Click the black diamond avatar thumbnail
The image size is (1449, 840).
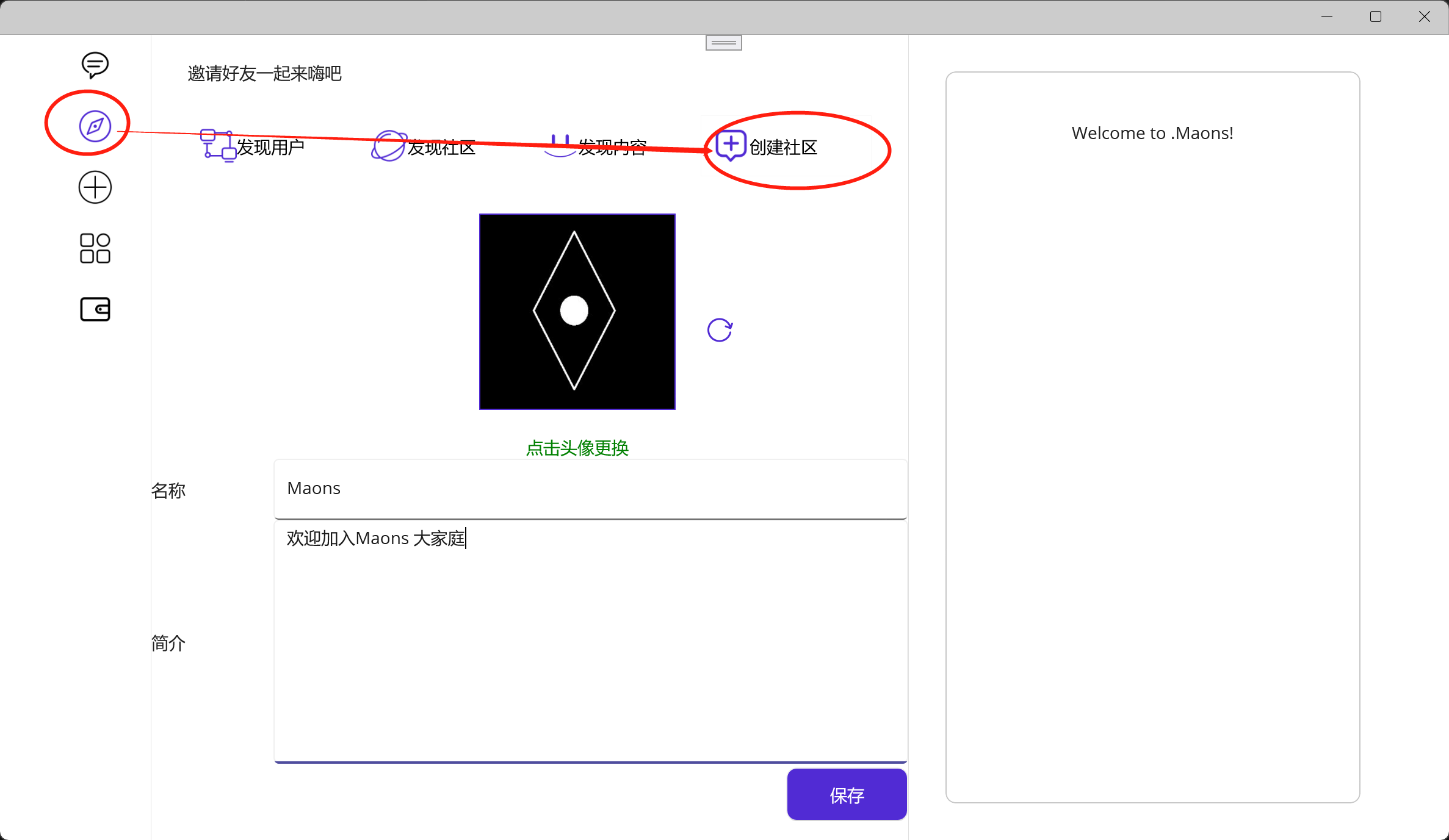pyautogui.click(x=577, y=311)
